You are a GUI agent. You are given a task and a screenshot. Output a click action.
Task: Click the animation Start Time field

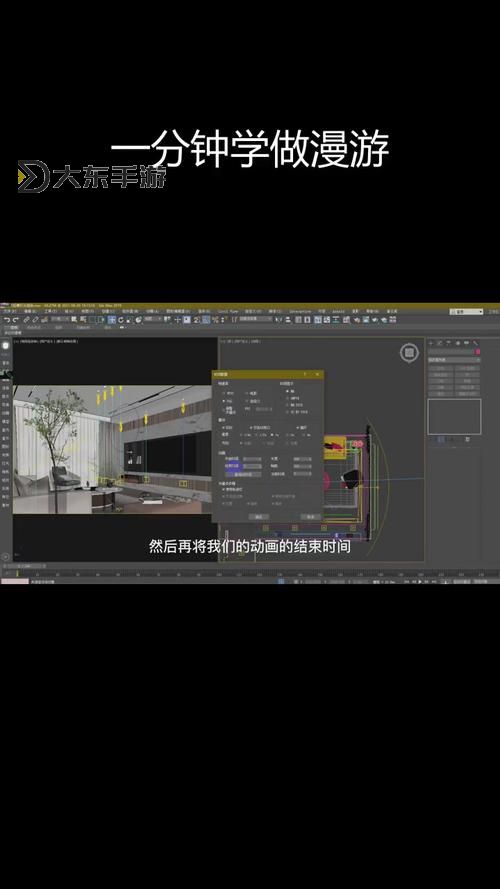[x=252, y=459]
